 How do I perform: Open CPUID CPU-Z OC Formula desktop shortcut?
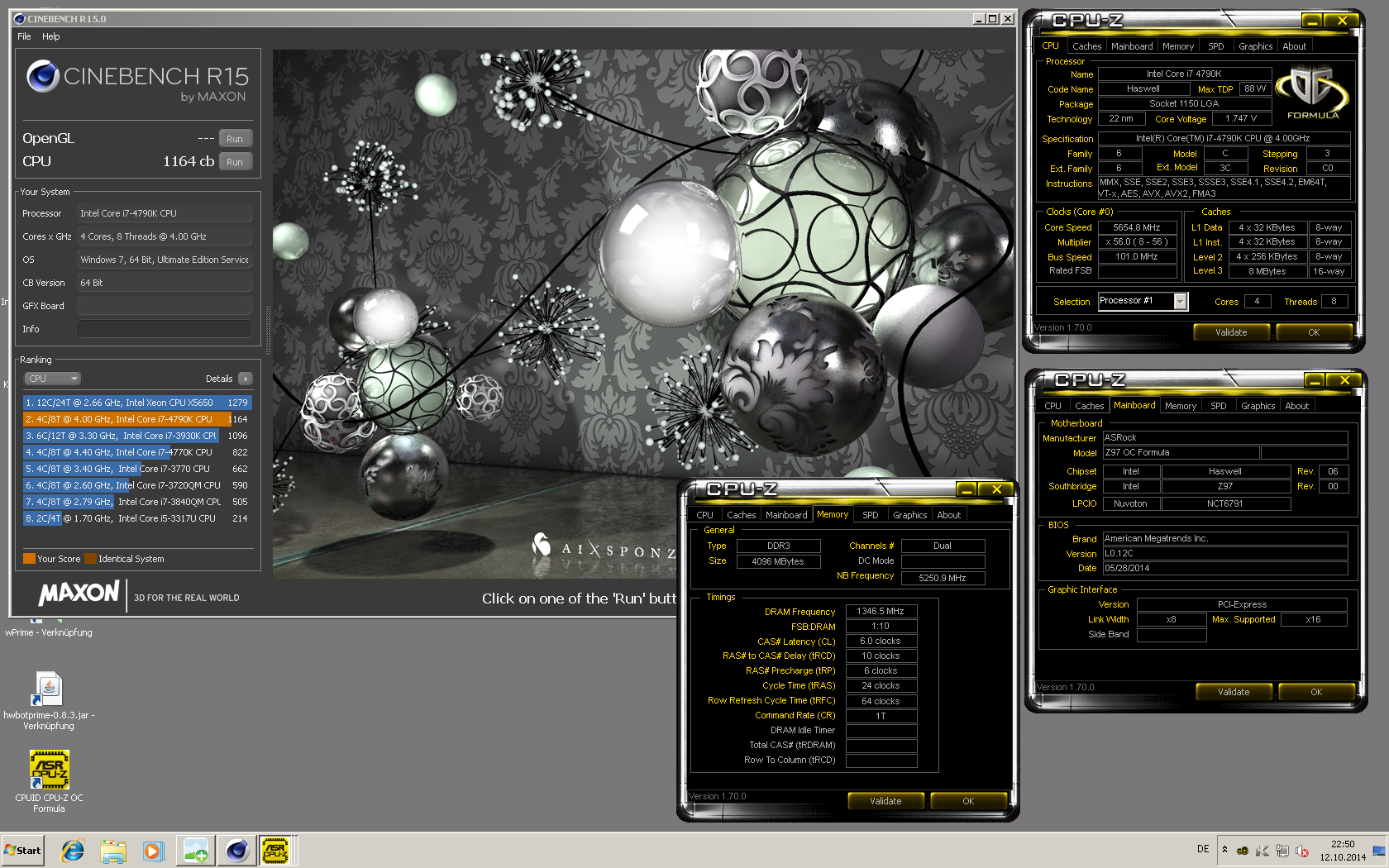pyautogui.click(x=49, y=781)
